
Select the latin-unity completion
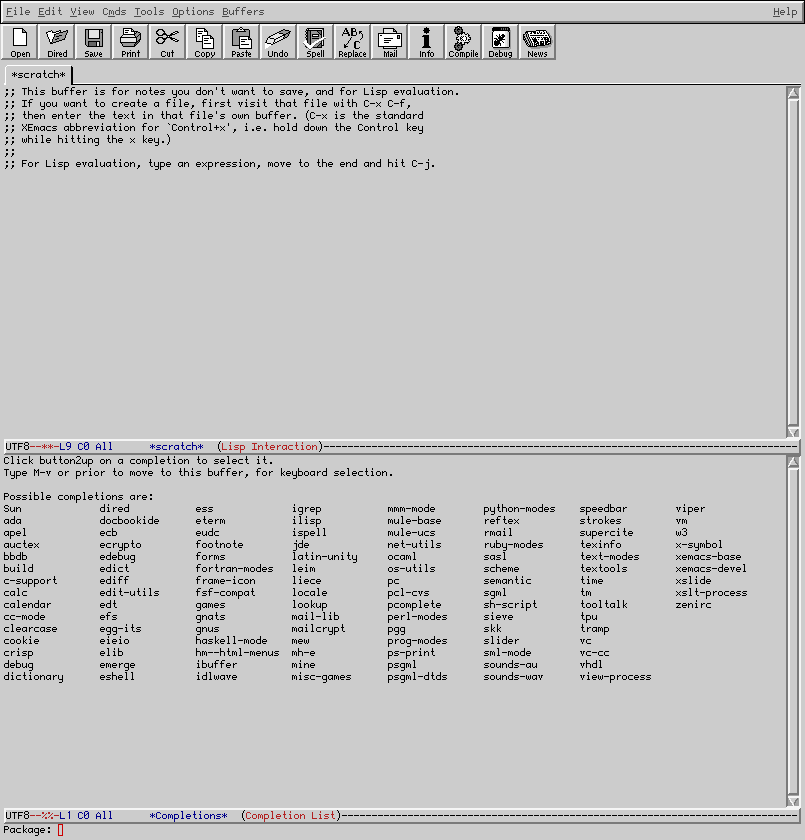(324, 557)
